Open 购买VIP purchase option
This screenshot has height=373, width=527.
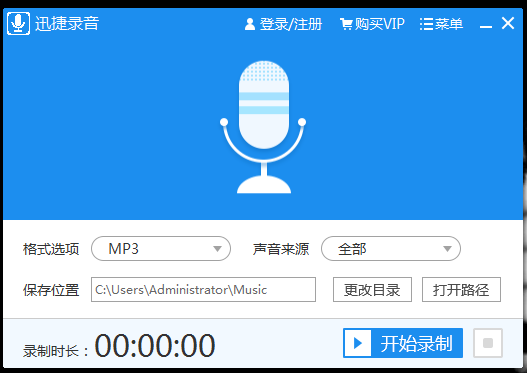tap(372, 24)
